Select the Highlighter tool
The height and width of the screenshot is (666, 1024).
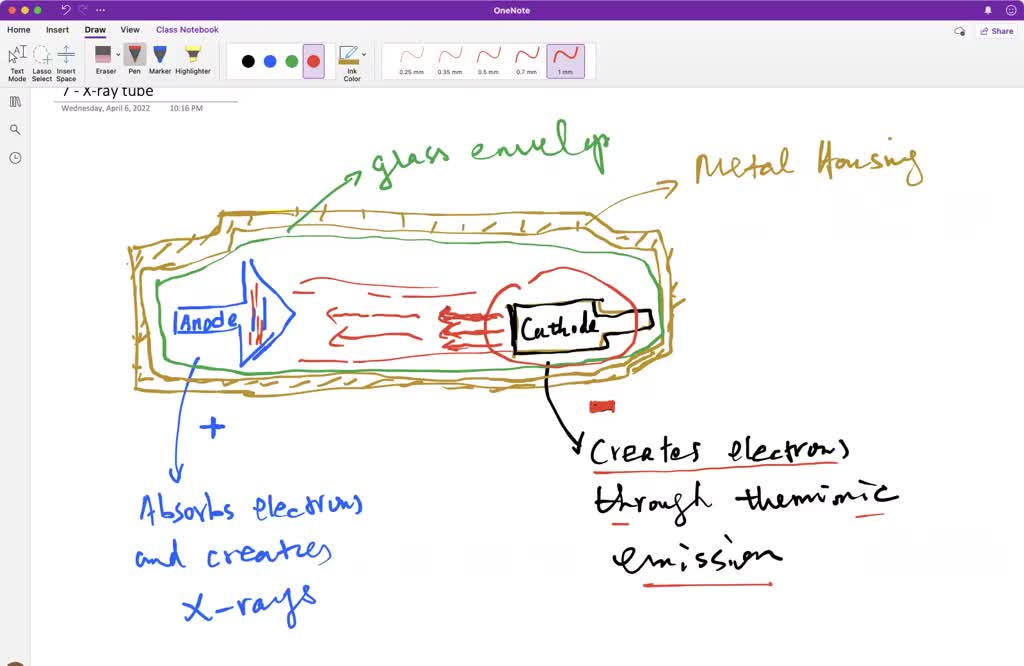click(x=193, y=60)
